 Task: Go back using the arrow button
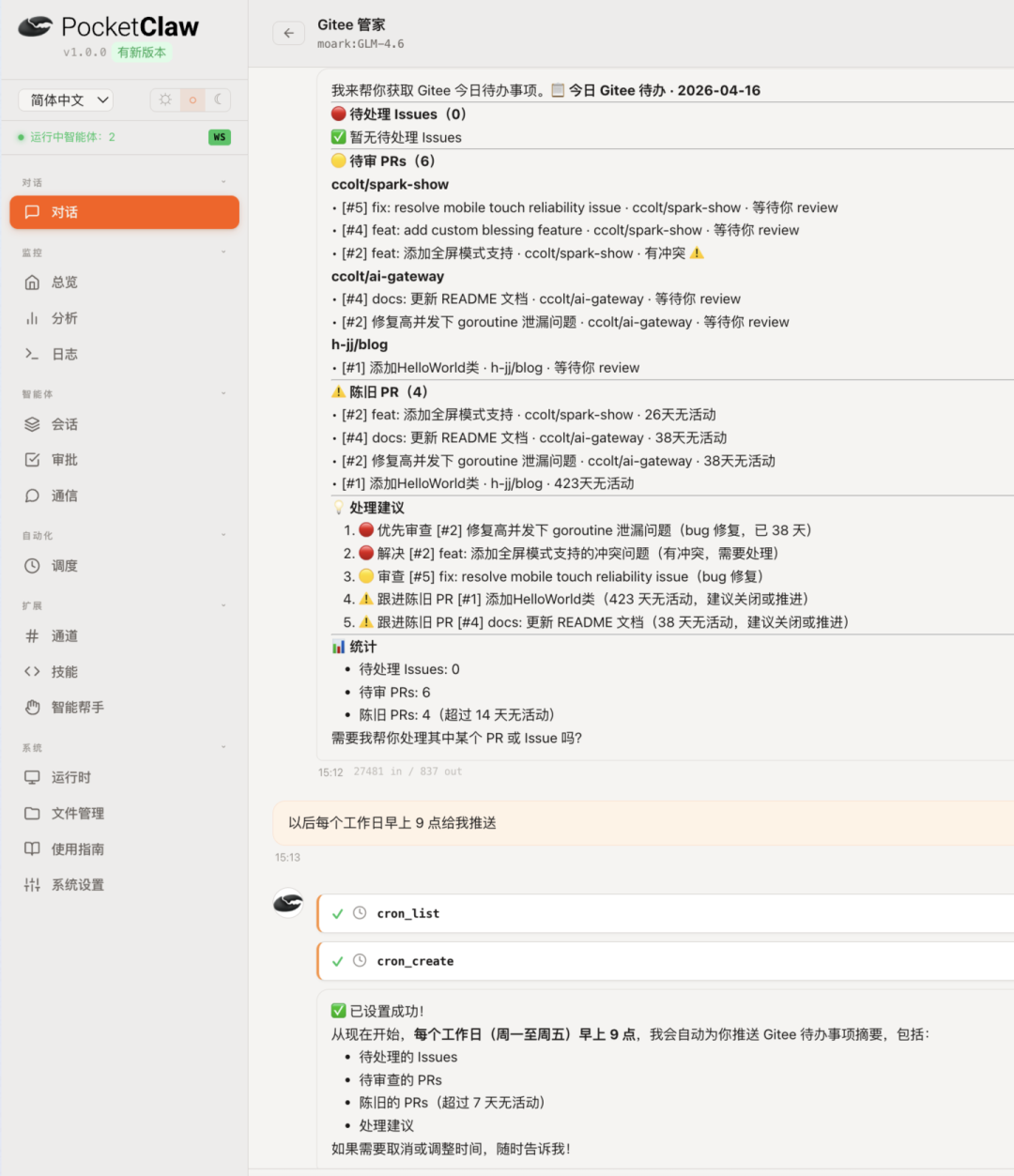pos(289,33)
